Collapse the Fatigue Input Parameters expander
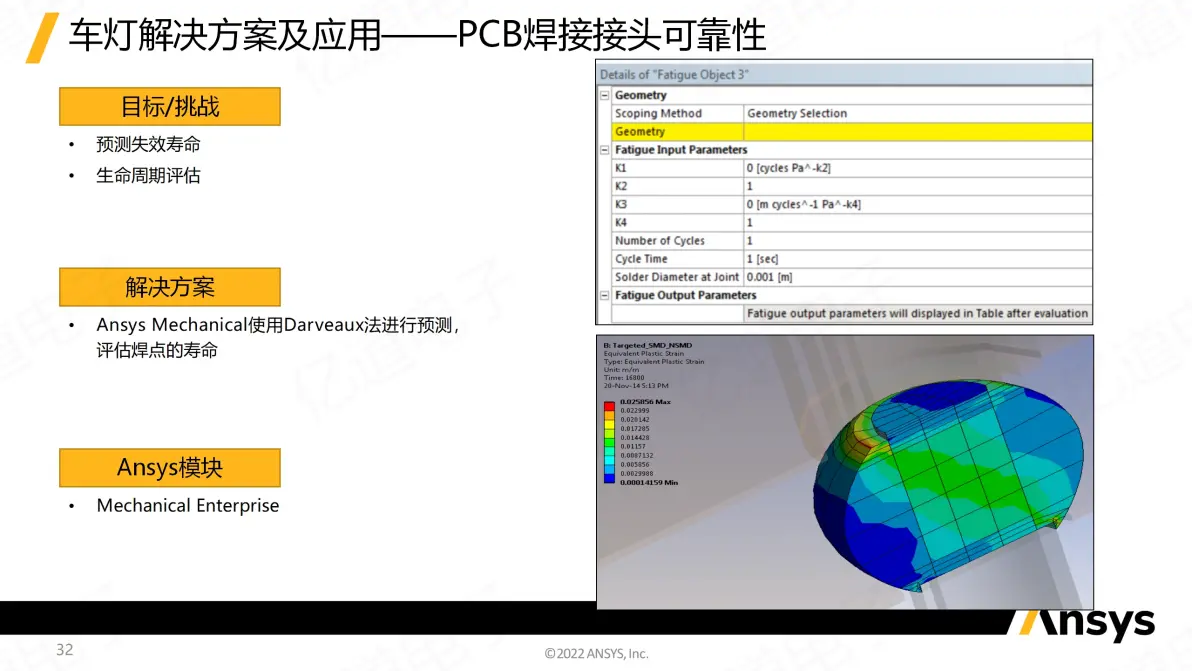 605,150
